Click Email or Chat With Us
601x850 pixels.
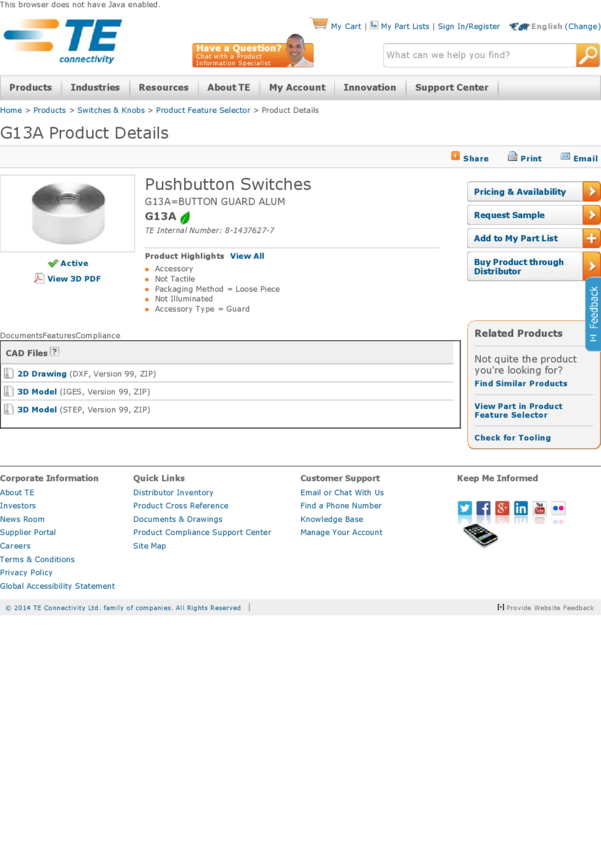342,492
